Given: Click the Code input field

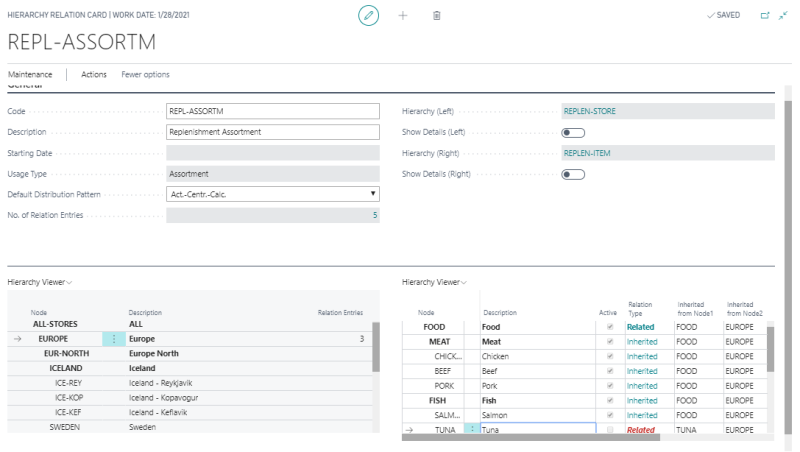Looking at the screenshot, I should 273,111.
